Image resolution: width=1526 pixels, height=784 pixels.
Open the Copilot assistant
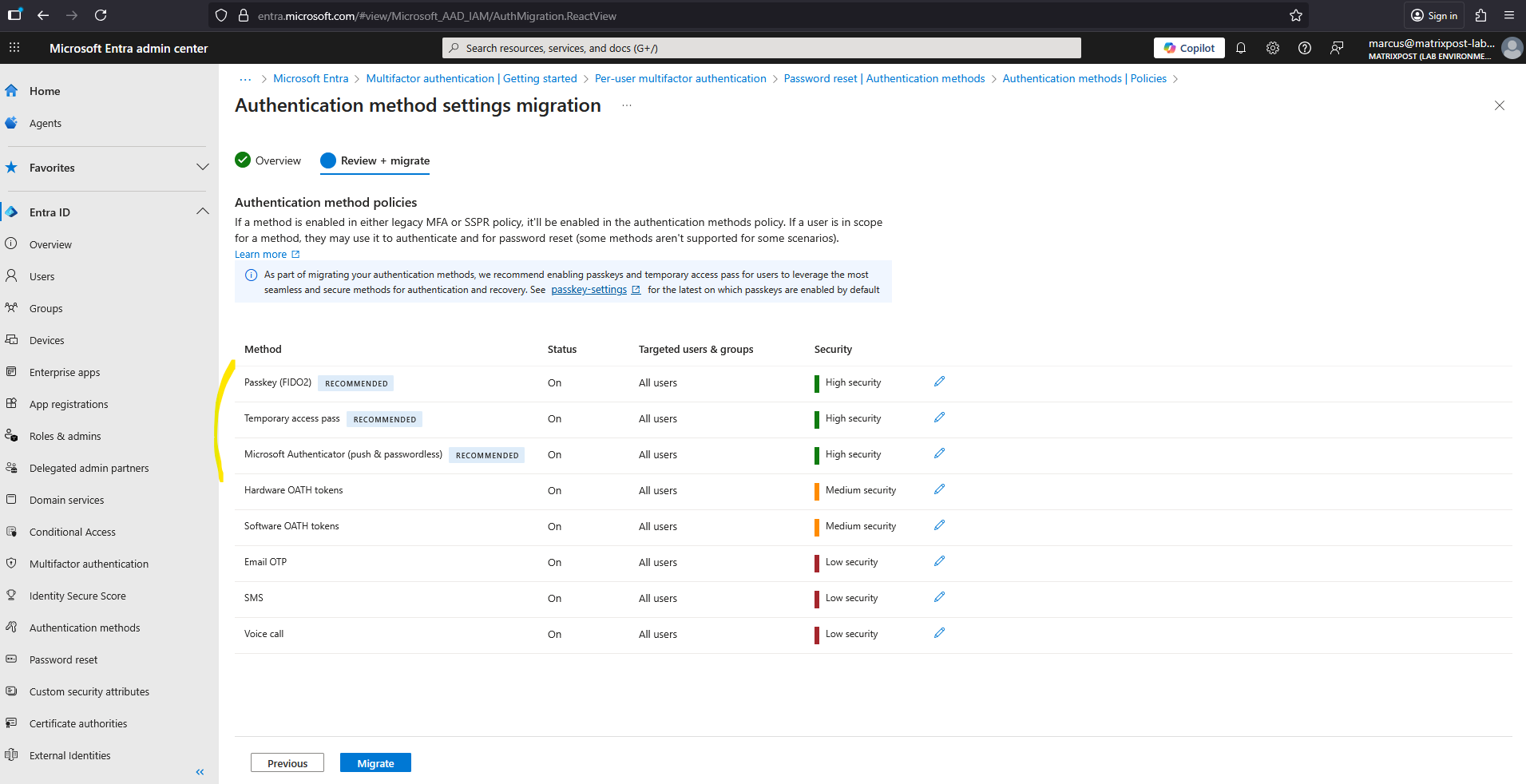click(1189, 48)
